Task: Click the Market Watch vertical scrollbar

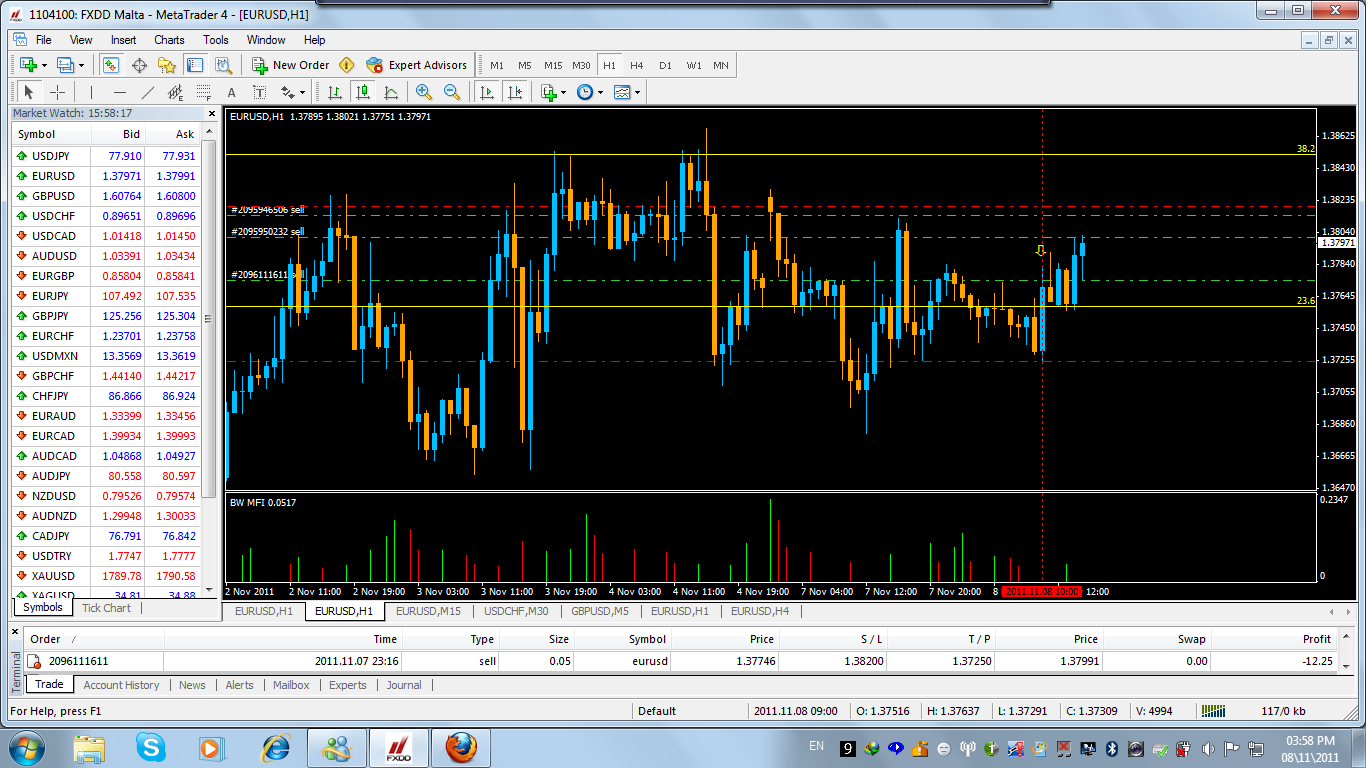Action: pyautogui.click(x=209, y=320)
